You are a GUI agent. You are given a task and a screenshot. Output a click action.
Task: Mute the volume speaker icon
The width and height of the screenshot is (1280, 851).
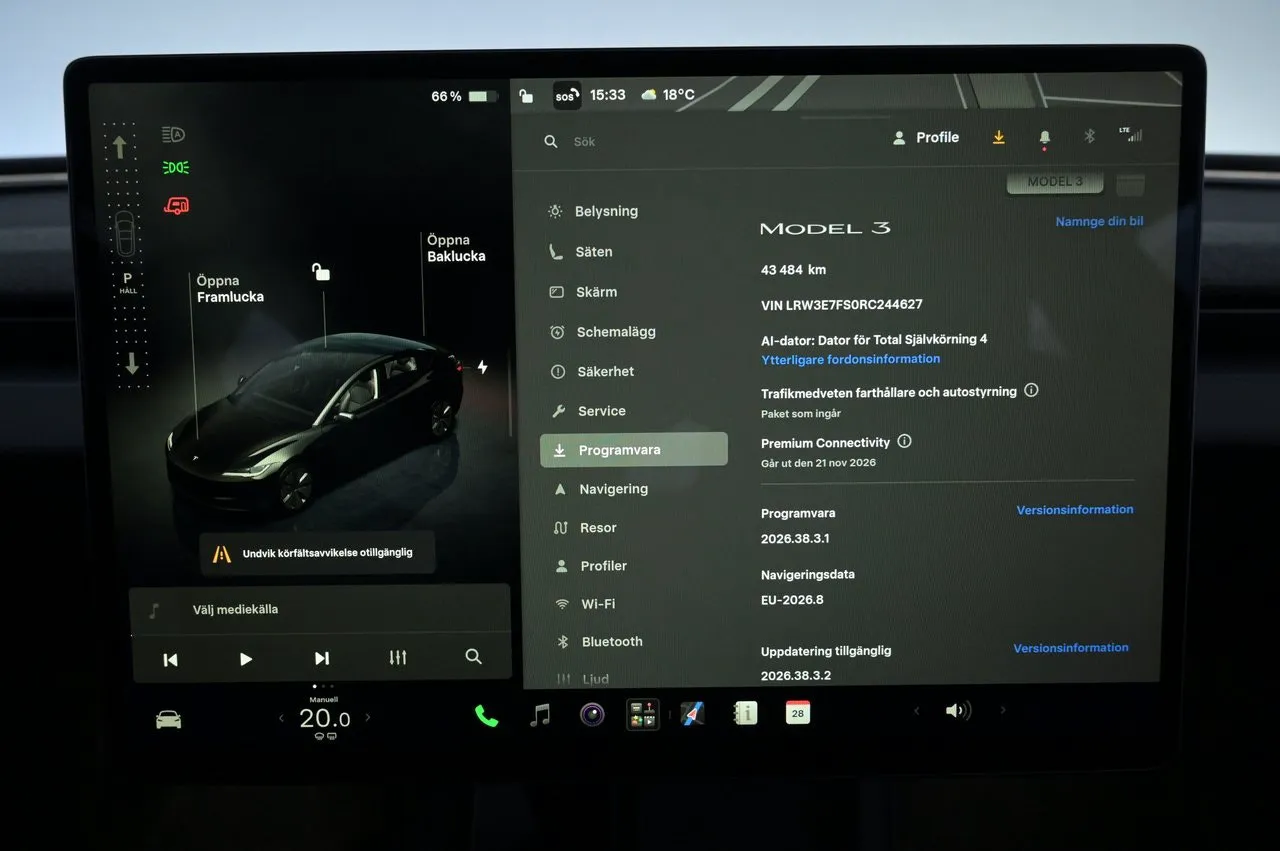[958, 710]
